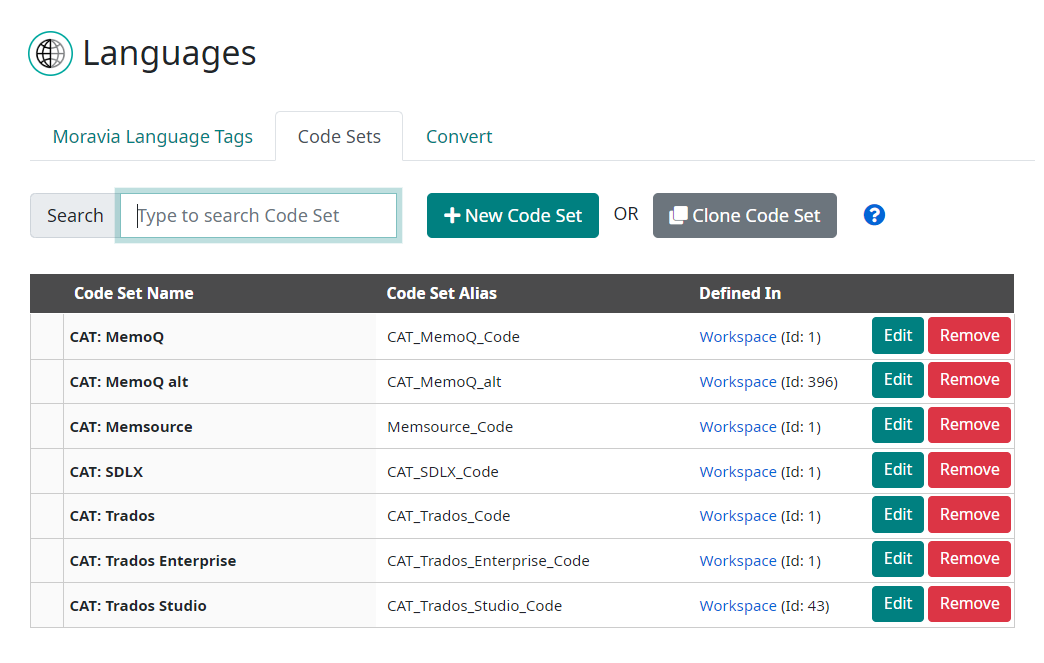This screenshot has height=663, width=1044.
Task: Open Workspace link in CAT: MemoQ row
Action: pos(738,337)
